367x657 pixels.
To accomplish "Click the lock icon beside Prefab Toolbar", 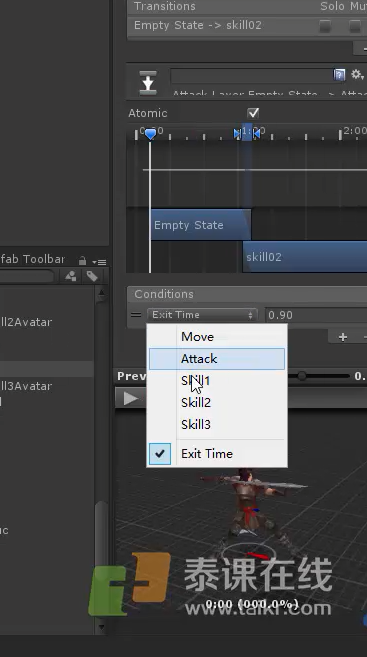I will point(83,261).
